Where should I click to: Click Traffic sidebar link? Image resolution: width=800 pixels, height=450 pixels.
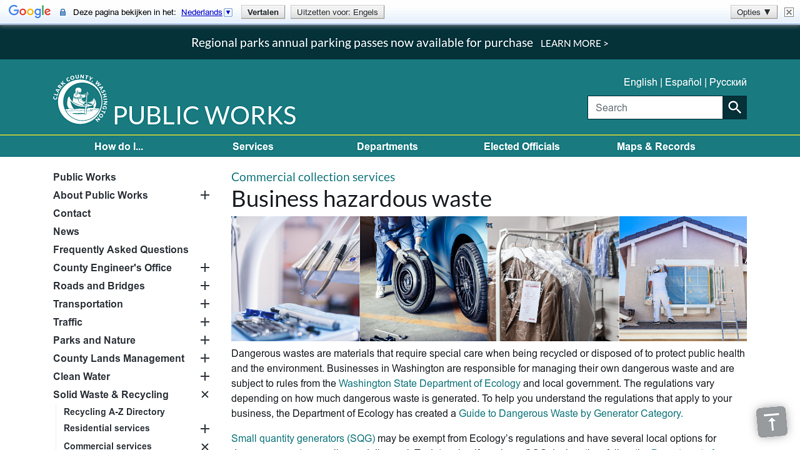click(x=68, y=322)
